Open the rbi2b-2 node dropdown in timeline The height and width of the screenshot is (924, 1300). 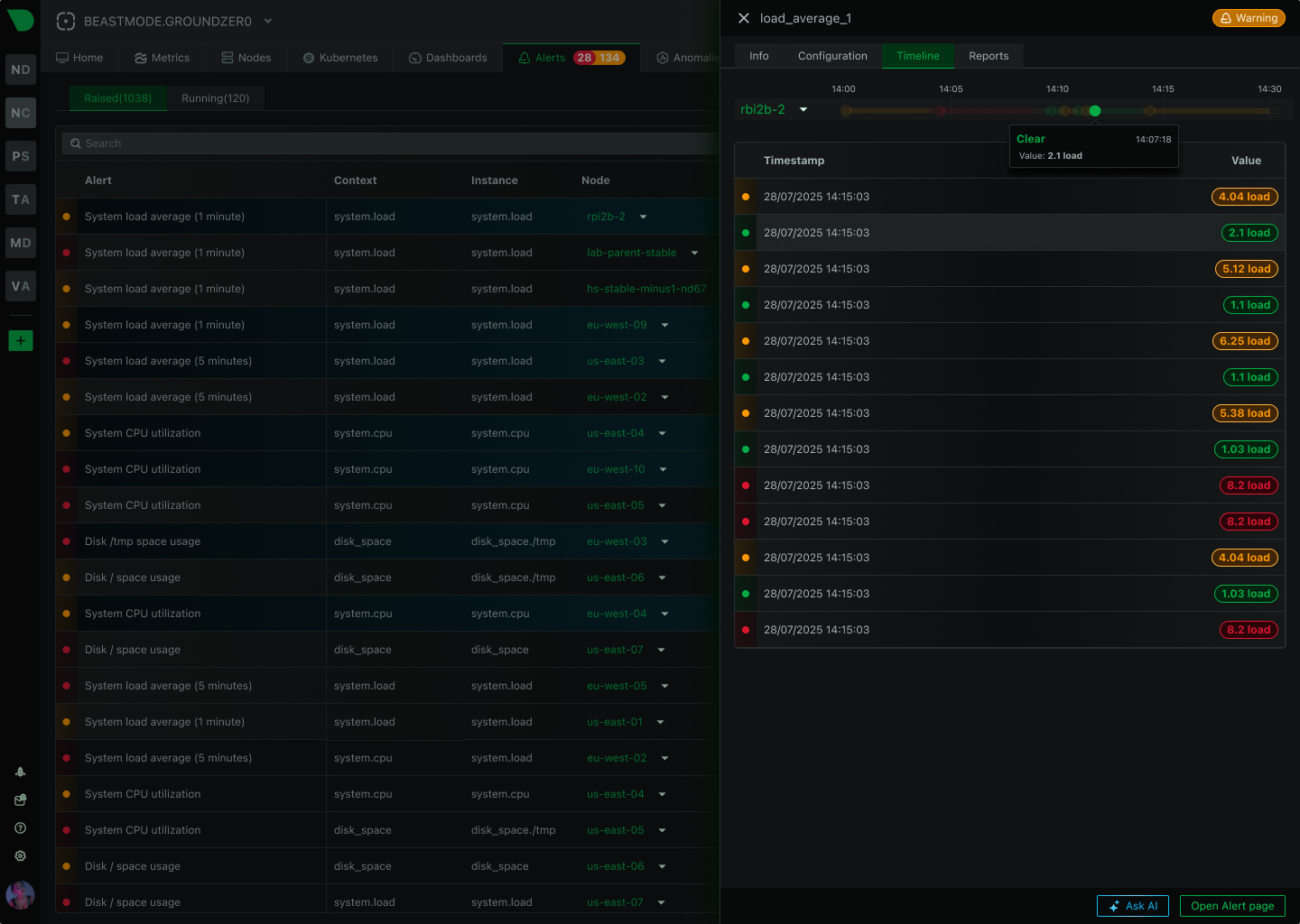(803, 109)
